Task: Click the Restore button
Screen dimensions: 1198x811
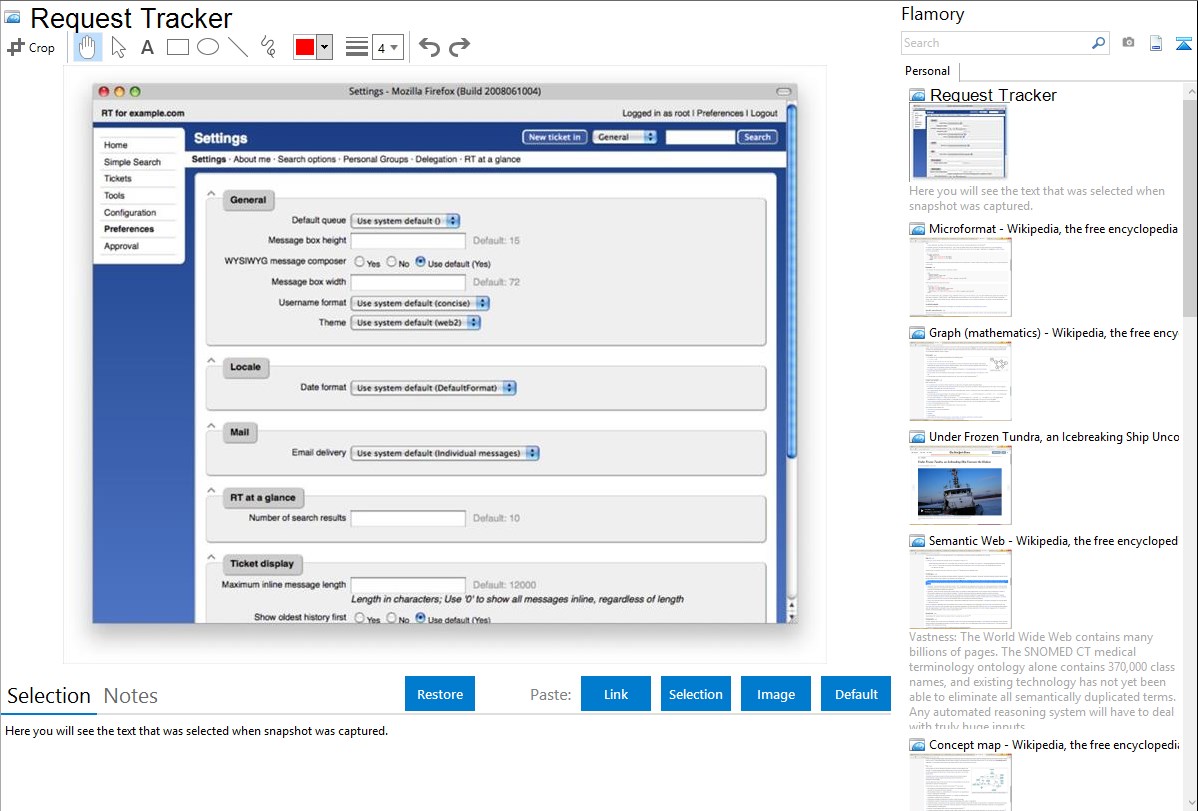Action: [x=440, y=694]
